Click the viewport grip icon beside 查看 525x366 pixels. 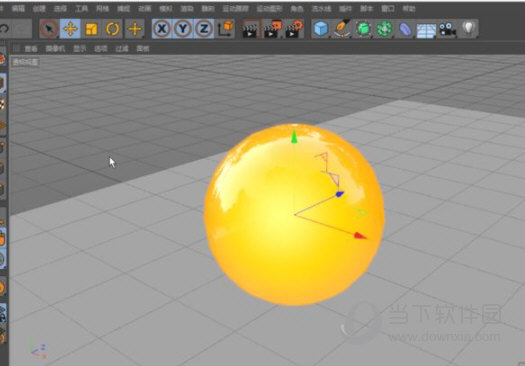click(x=16, y=49)
